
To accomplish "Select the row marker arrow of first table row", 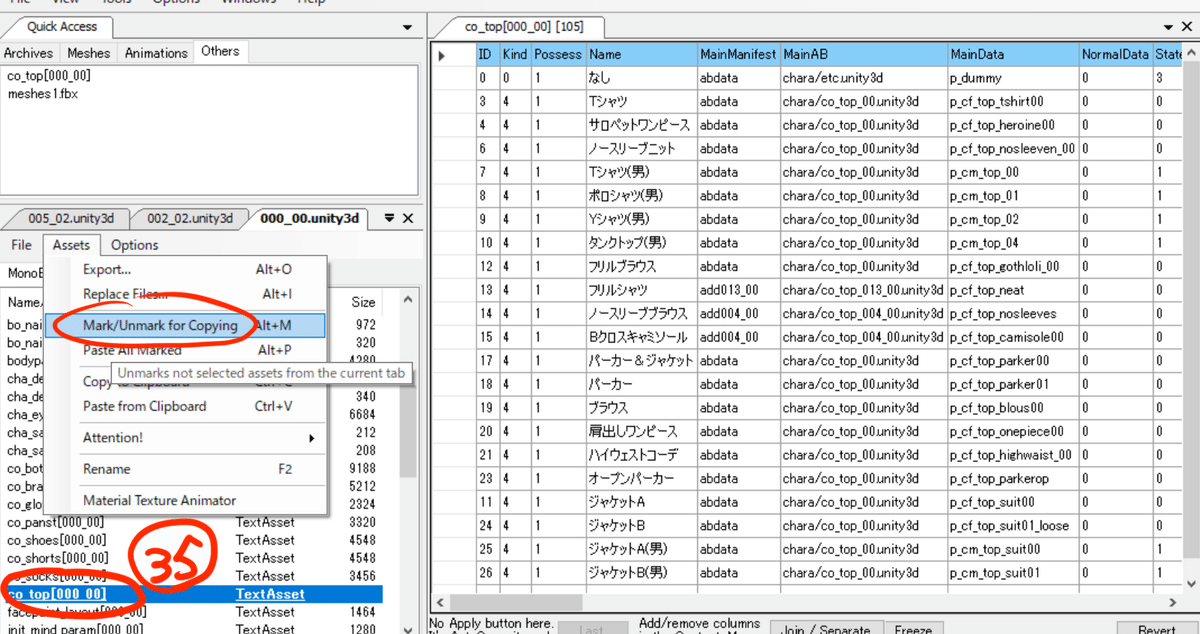I will [443, 54].
